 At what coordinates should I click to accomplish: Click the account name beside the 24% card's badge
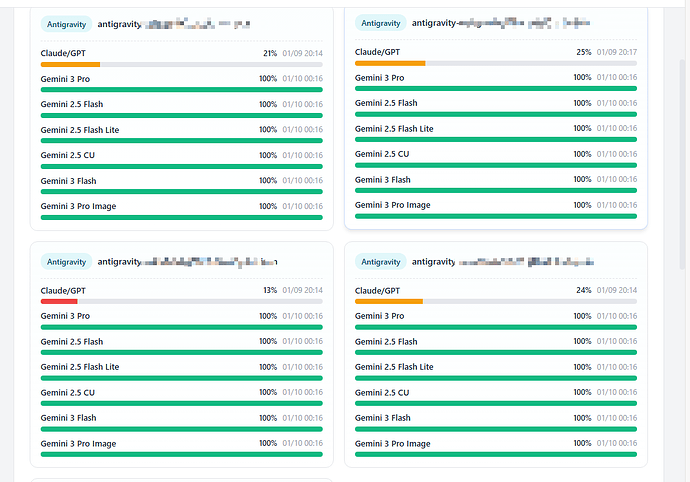pyautogui.click(x=503, y=262)
